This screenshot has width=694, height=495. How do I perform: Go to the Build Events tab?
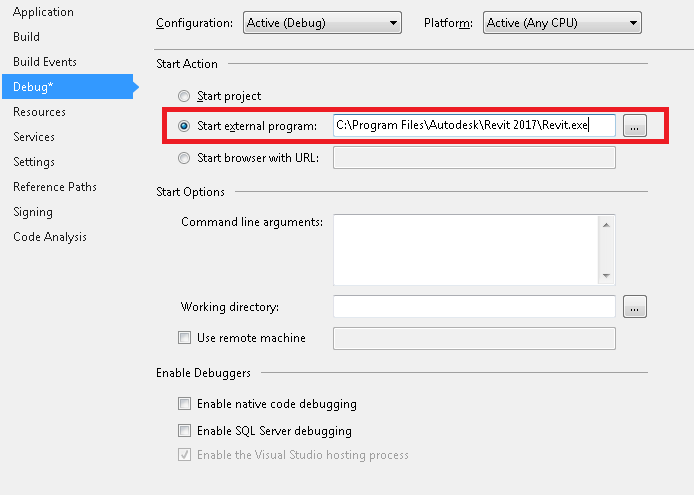pos(45,62)
